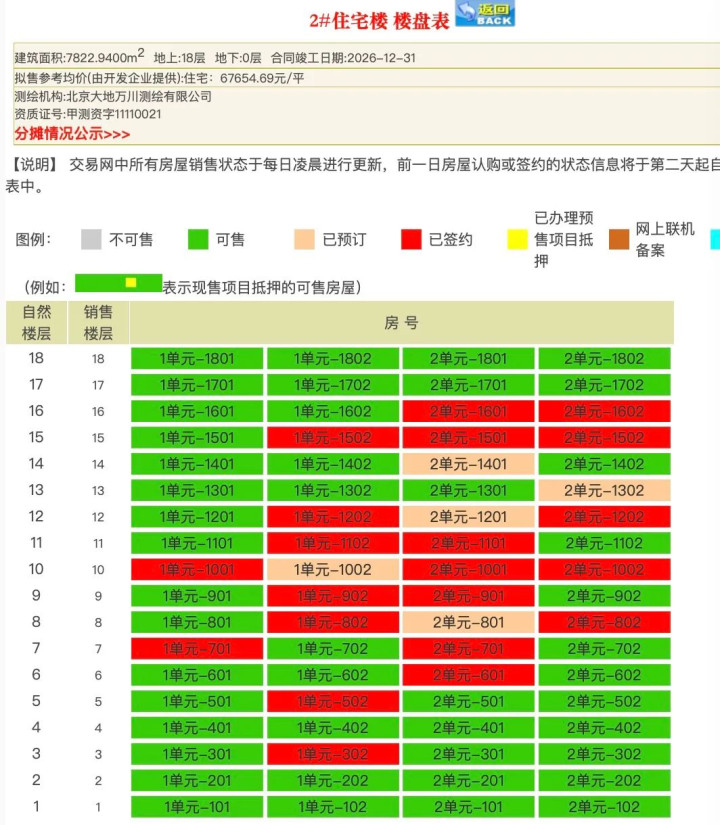Open room 2单元-1702
Screen dimensions: 720x825
604,385
